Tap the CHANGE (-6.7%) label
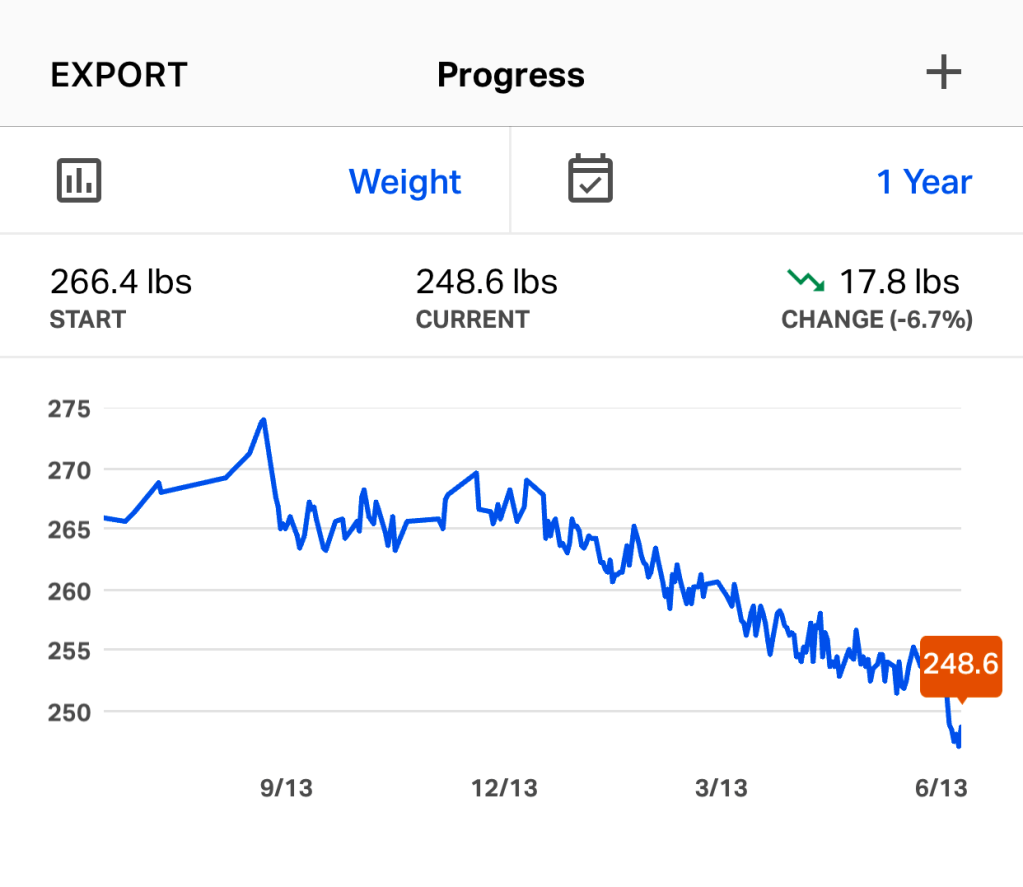 (x=877, y=320)
